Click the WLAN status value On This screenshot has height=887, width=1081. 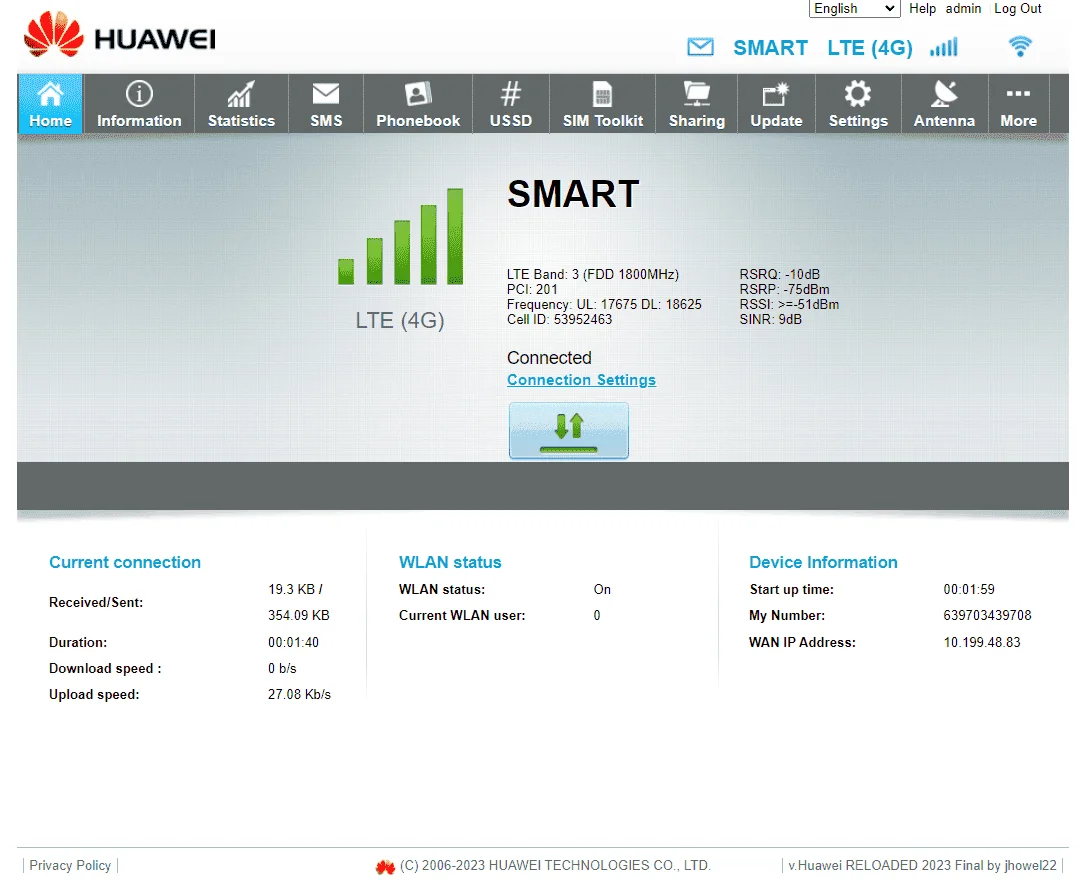(x=602, y=589)
